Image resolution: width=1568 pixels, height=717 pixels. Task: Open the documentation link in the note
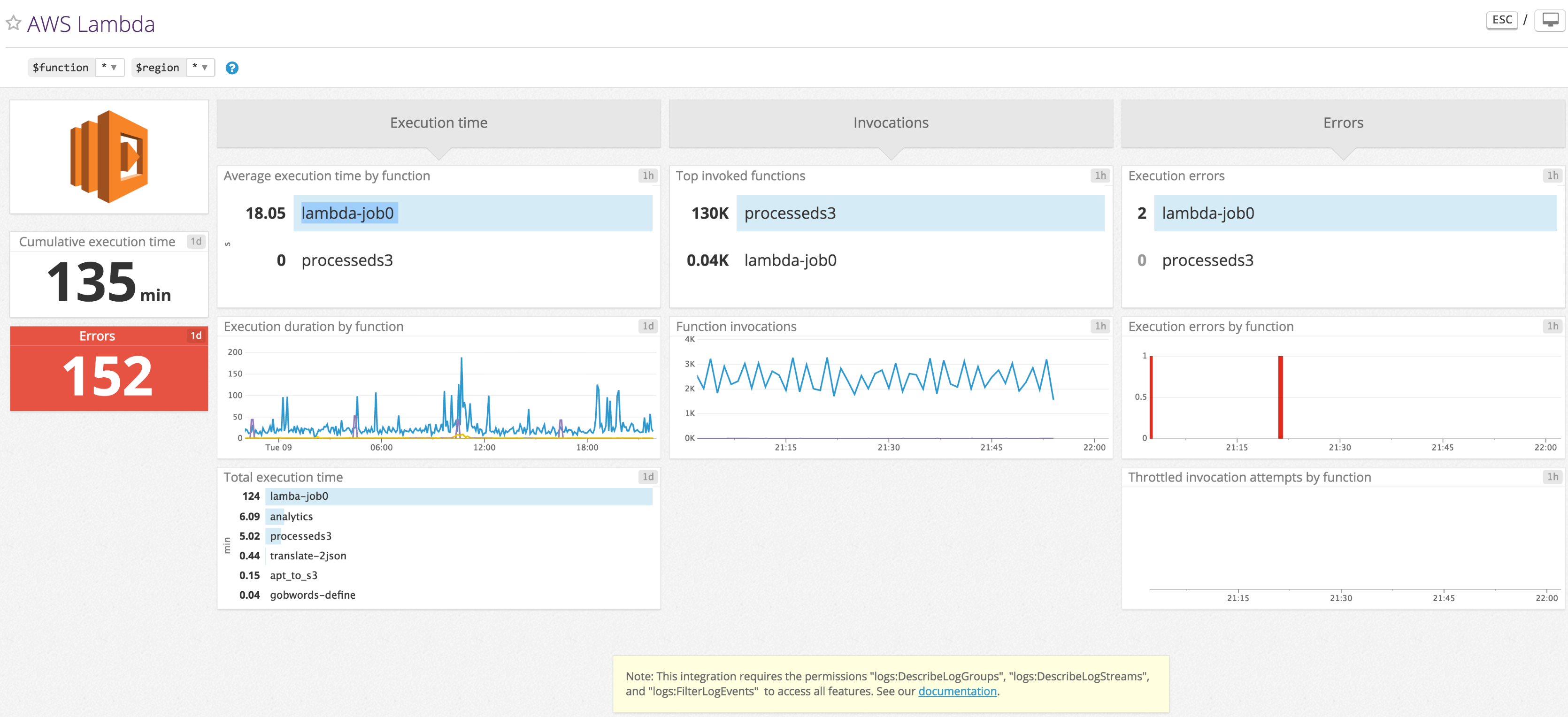tap(957, 692)
